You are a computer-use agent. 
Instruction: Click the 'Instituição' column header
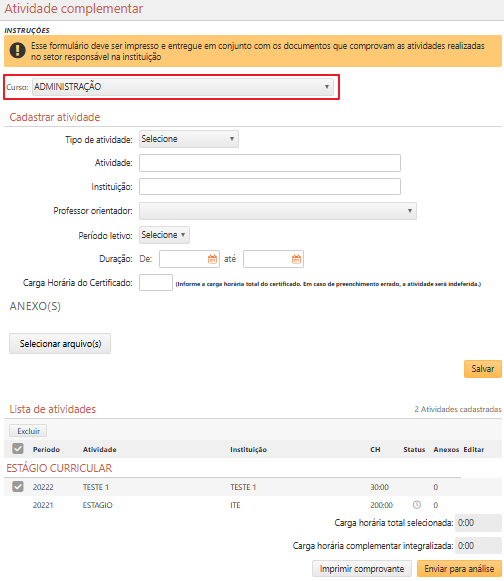pos(249,449)
